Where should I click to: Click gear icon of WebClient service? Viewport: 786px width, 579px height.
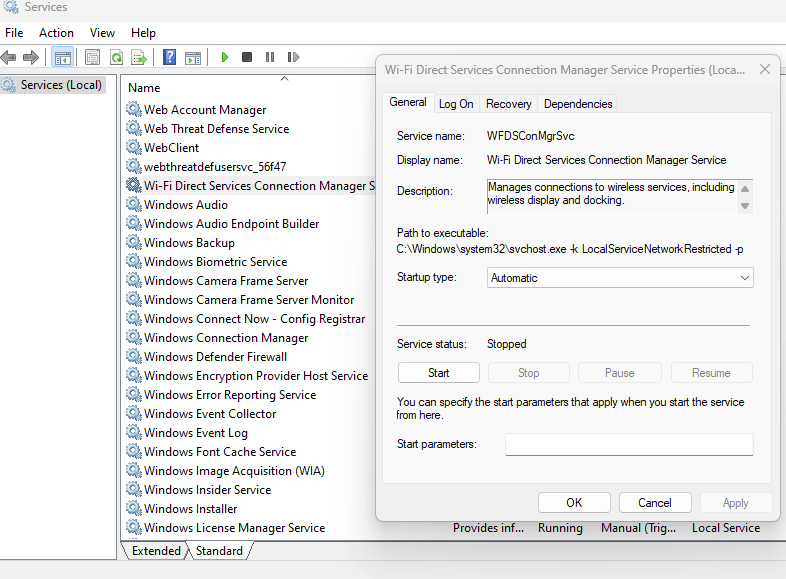[133, 147]
